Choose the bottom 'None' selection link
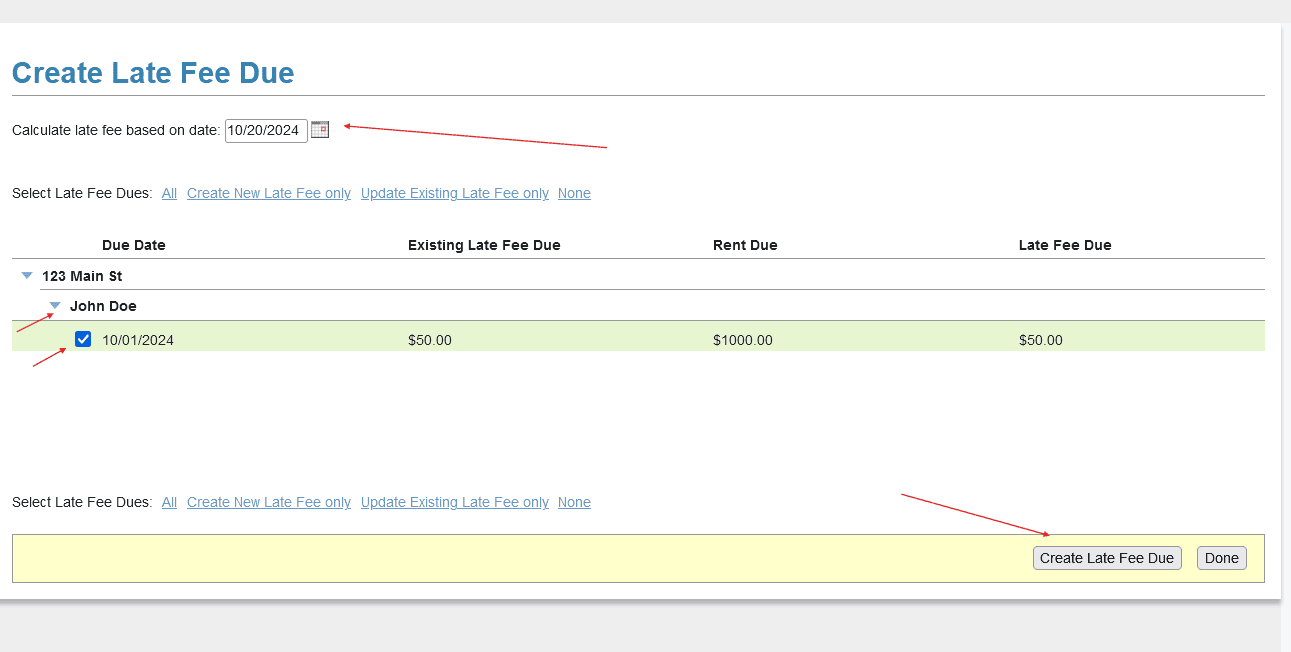The height and width of the screenshot is (652, 1291). tap(574, 502)
